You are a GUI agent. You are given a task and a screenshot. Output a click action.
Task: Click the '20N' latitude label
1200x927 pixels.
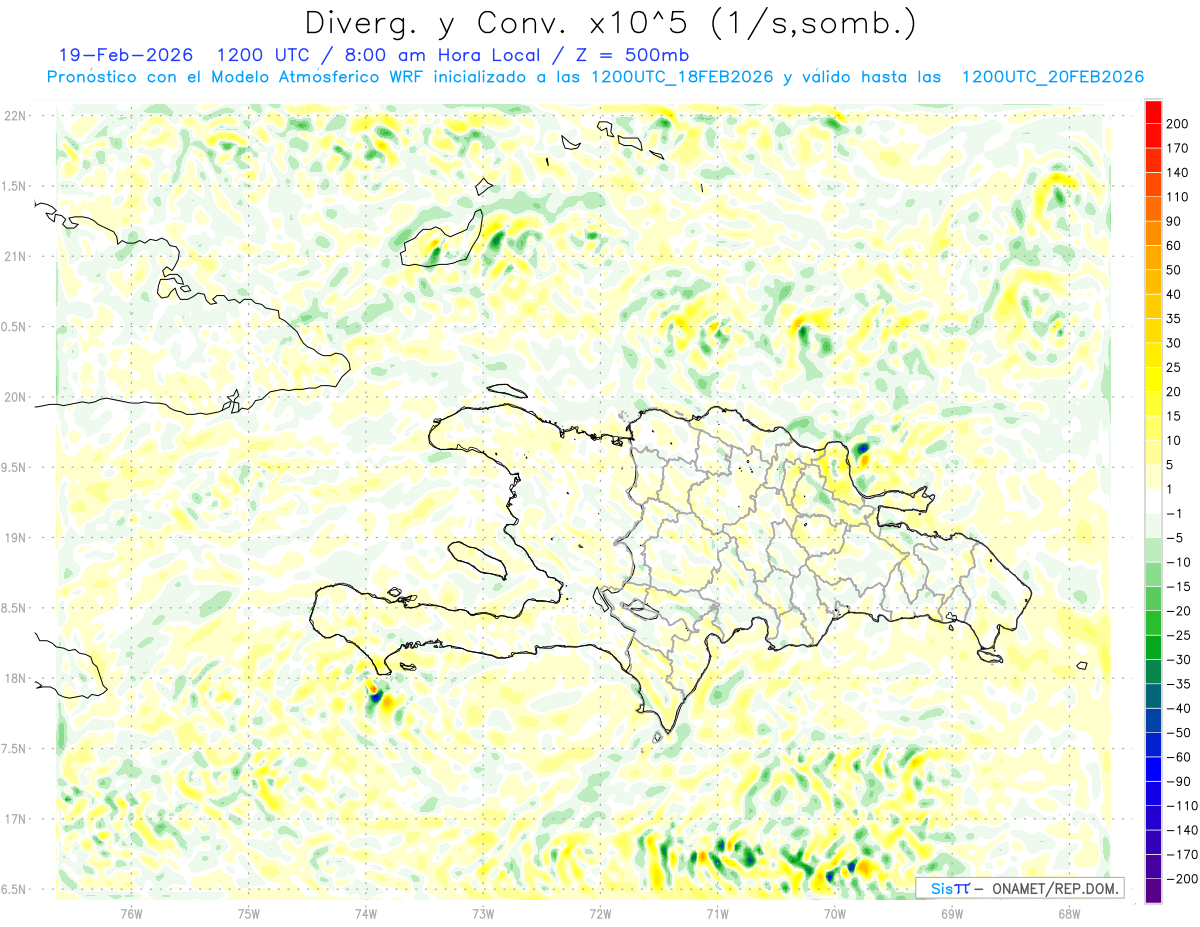pyautogui.click(x=15, y=397)
